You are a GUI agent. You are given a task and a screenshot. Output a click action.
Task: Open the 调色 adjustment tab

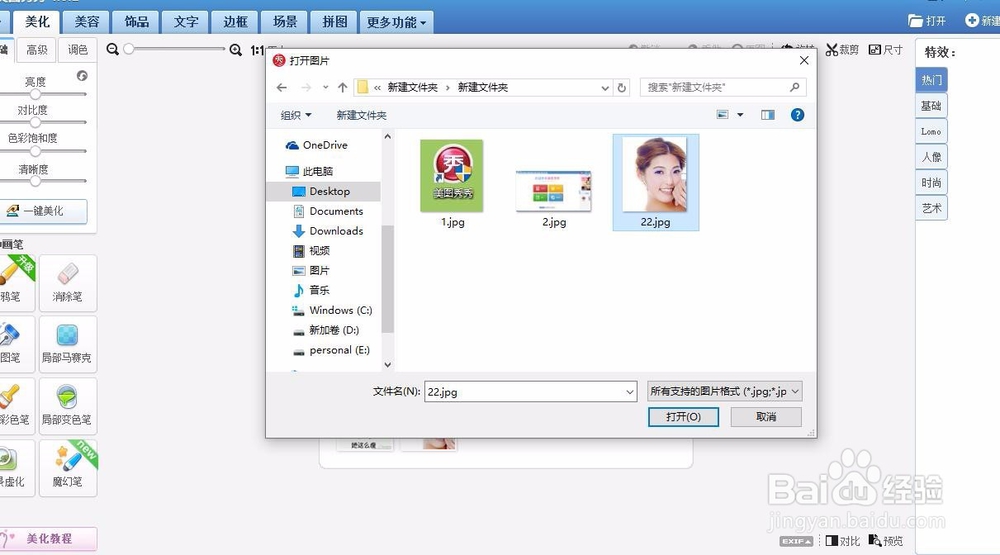click(x=77, y=50)
